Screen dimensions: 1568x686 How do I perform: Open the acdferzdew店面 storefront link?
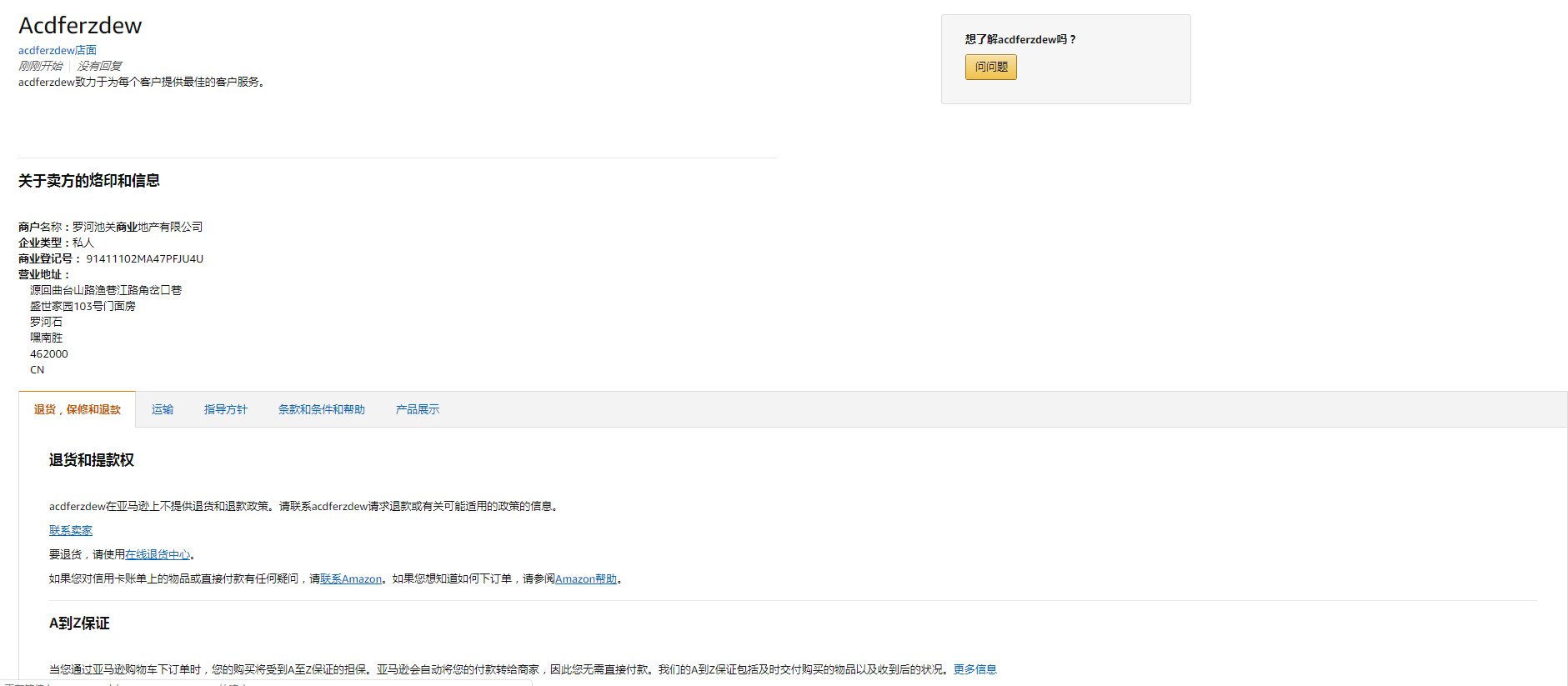click(58, 50)
